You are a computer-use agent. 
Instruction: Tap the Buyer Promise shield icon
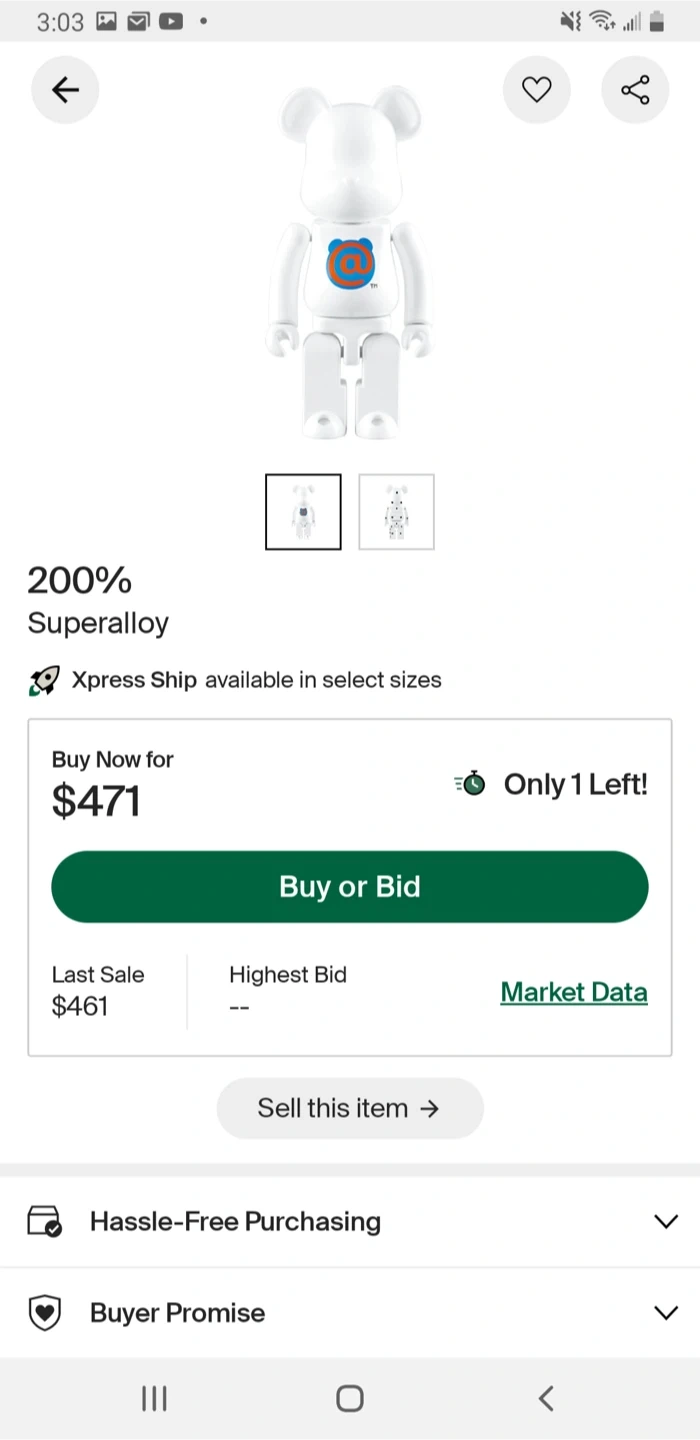click(x=45, y=1313)
